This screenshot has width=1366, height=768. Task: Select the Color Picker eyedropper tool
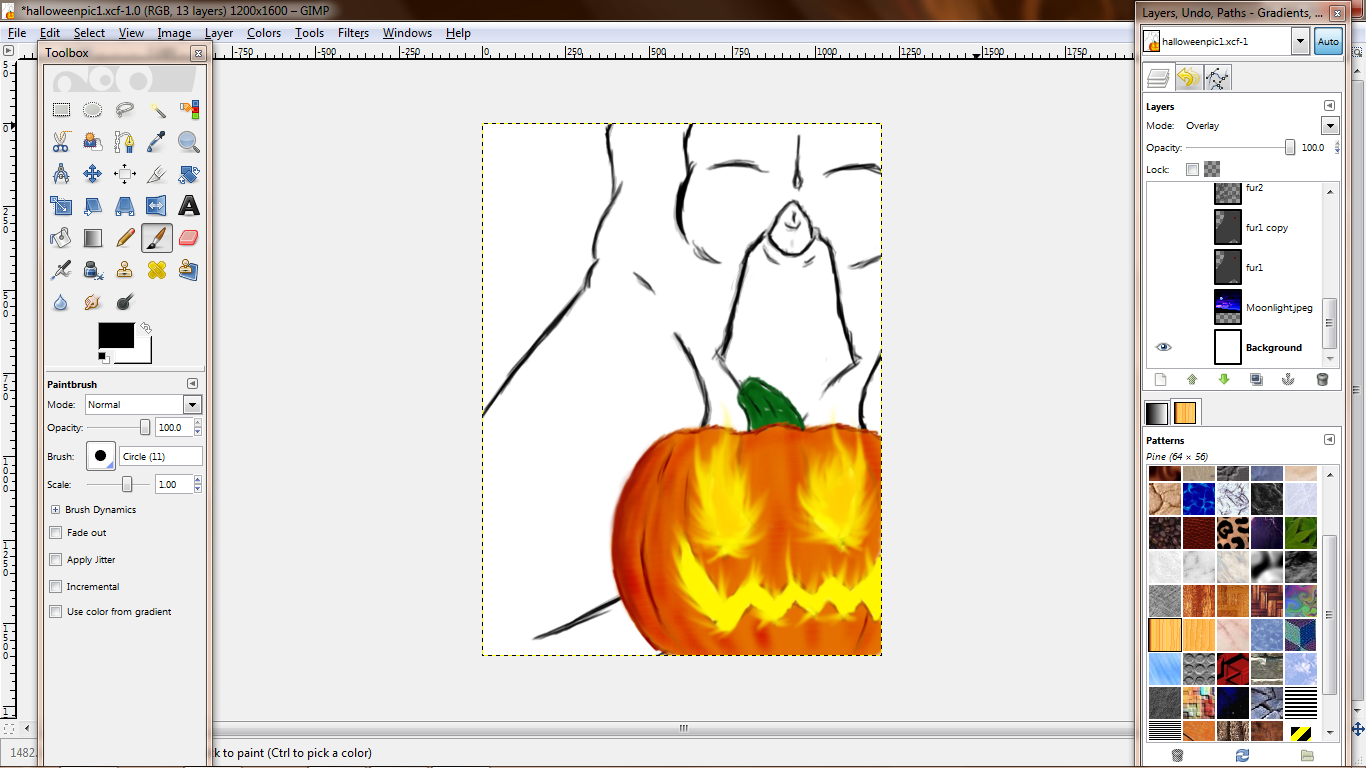coord(157,142)
